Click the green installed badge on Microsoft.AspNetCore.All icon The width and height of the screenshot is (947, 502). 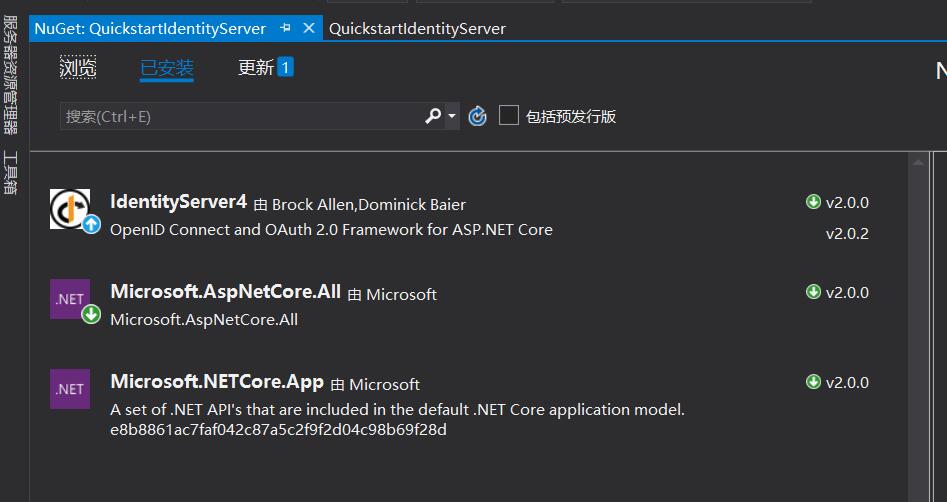tap(91, 314)
